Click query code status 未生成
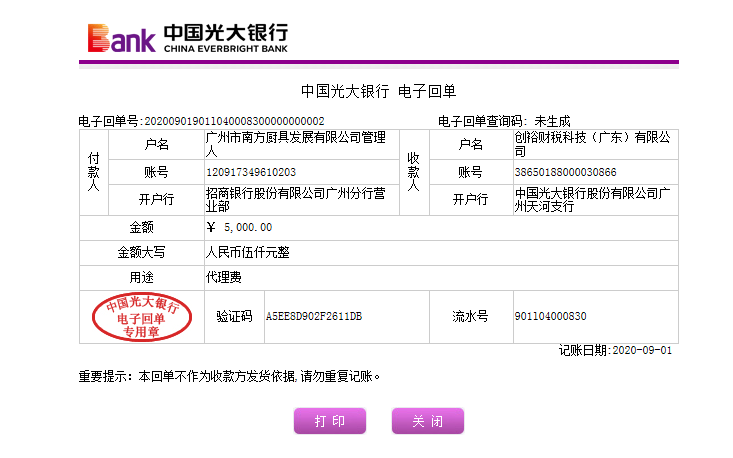Viewport: 733px width, 458px height. click(x=552, y=122)
